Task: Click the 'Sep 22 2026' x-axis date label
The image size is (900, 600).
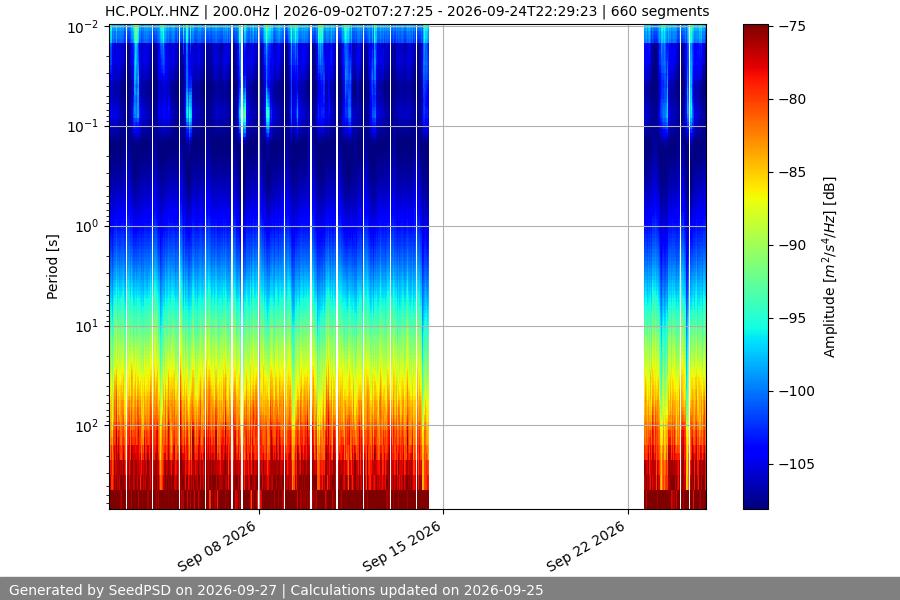Action: pyautogui.click(x=586, y=546)
